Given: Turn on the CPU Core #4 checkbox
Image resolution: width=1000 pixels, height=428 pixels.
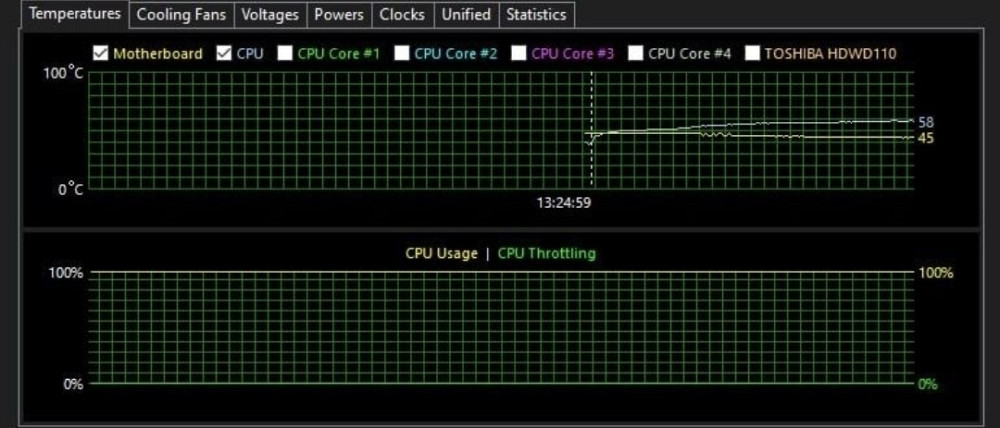Looking at the screenshot, I should (x=636, y=53).
